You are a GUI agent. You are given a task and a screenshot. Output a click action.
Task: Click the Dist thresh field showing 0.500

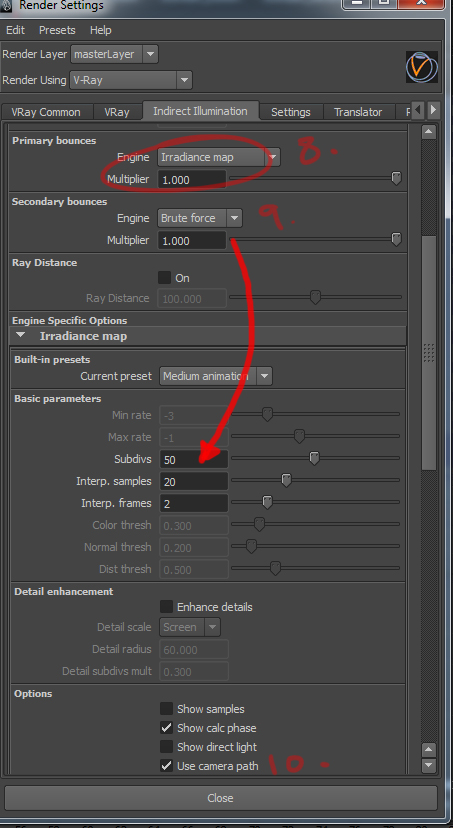pyautogui.click(x=194, y=569)
